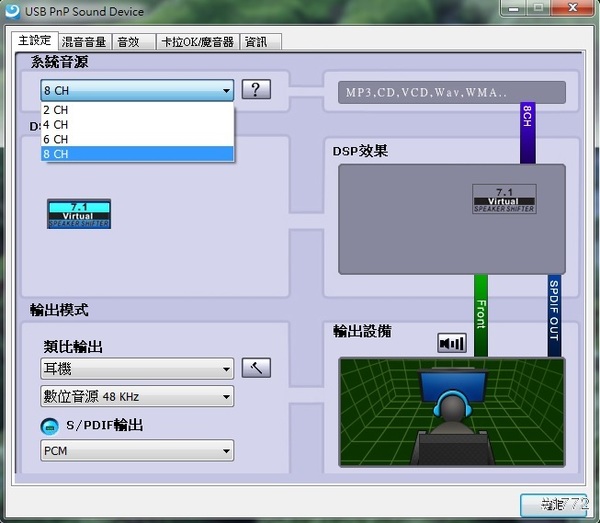This screenshot has height=523, width=600.
Task: Click the volume bars icon above output device
Action: pos(452,343)
